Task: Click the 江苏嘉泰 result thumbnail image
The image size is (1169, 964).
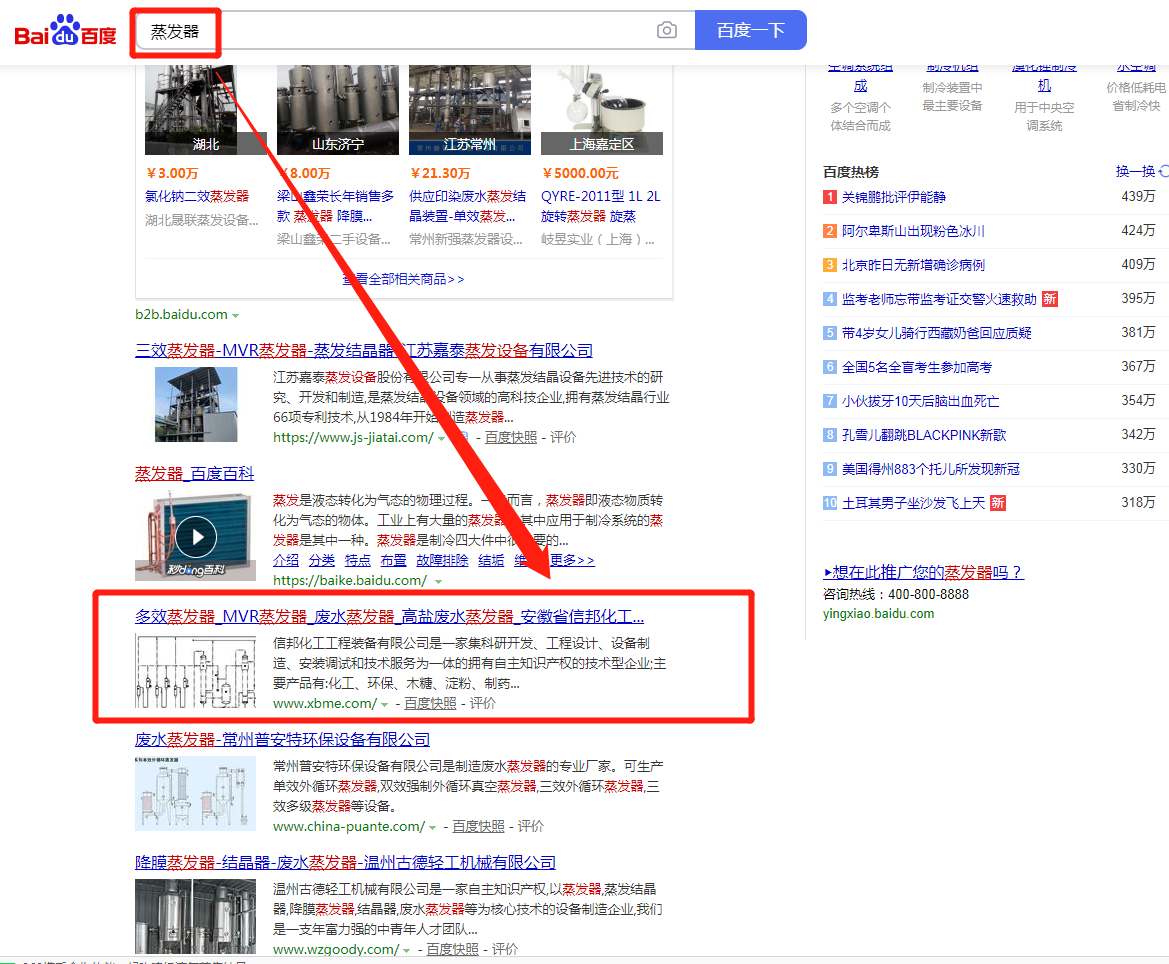Action: 196,404
